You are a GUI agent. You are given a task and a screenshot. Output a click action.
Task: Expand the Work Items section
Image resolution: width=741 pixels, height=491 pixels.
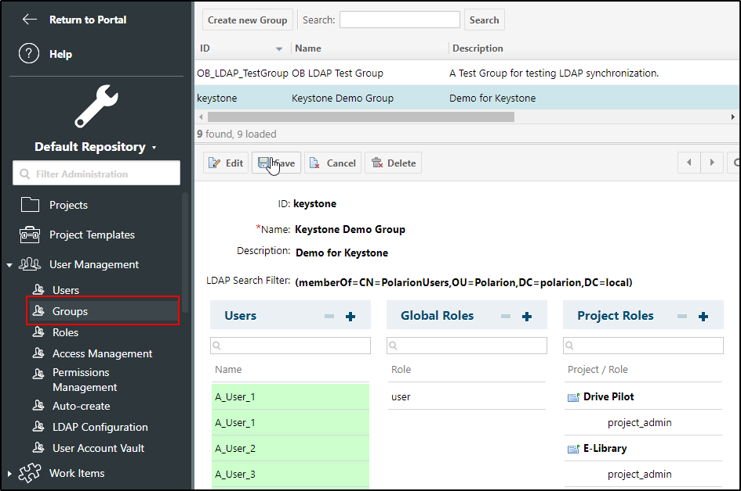[9, 473]
